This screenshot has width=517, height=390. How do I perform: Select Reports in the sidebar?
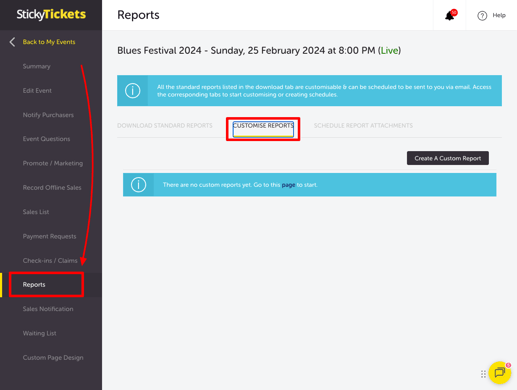click(x=34, y=285)
